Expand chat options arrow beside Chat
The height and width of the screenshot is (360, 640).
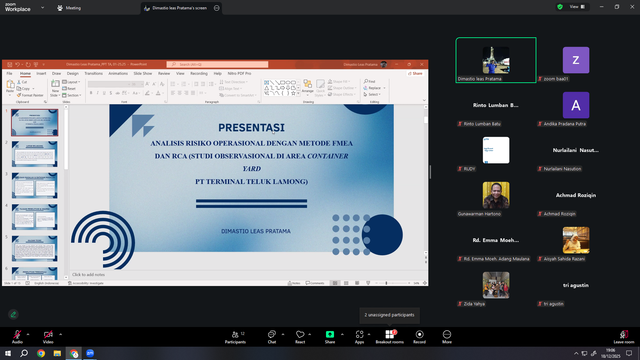tap(283, 334)
